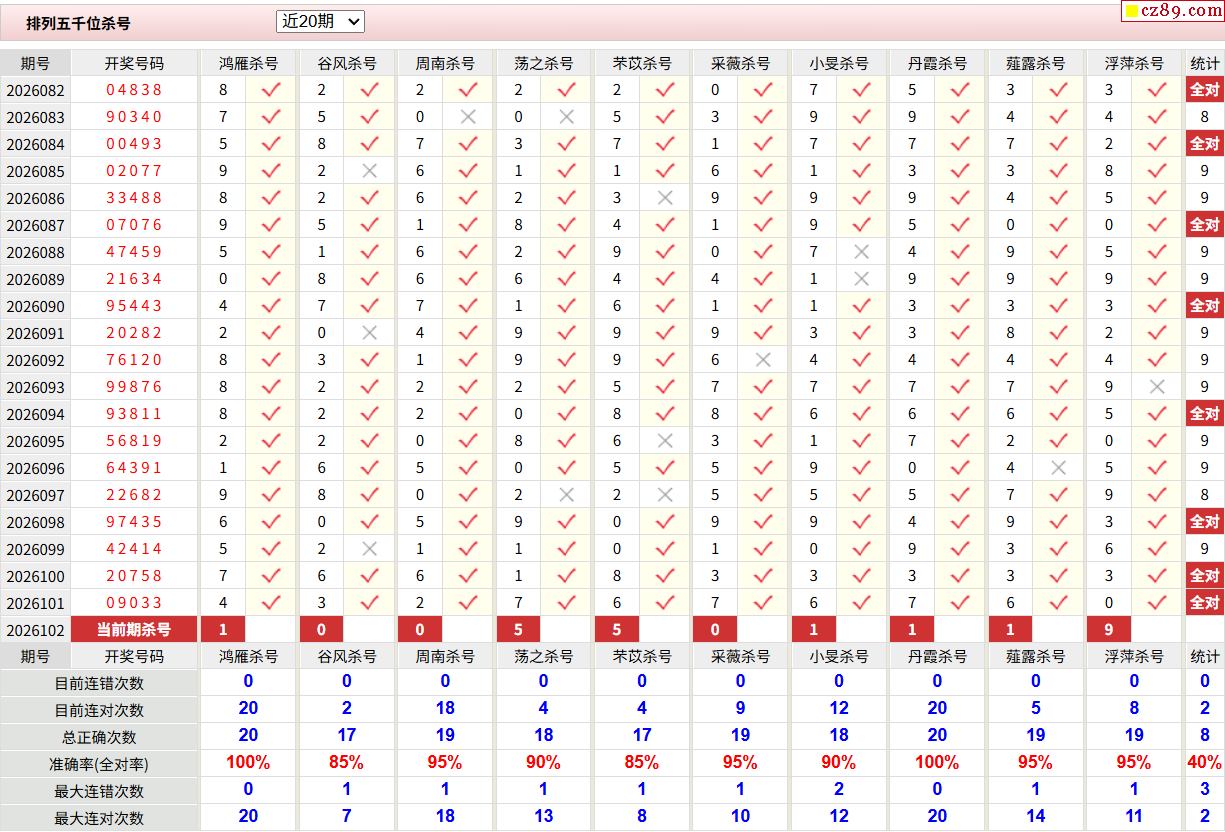Click the yellow square beside cz89.com

(1132, 11)
